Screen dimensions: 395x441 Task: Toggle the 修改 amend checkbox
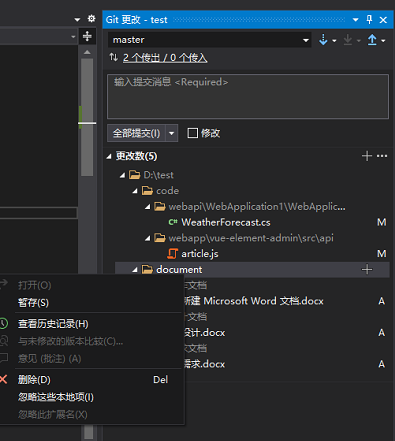(193, 133)
